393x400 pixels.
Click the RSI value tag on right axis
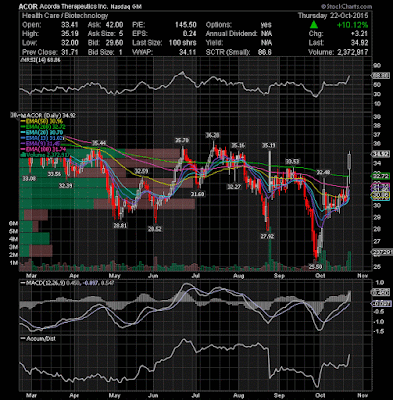380,76
